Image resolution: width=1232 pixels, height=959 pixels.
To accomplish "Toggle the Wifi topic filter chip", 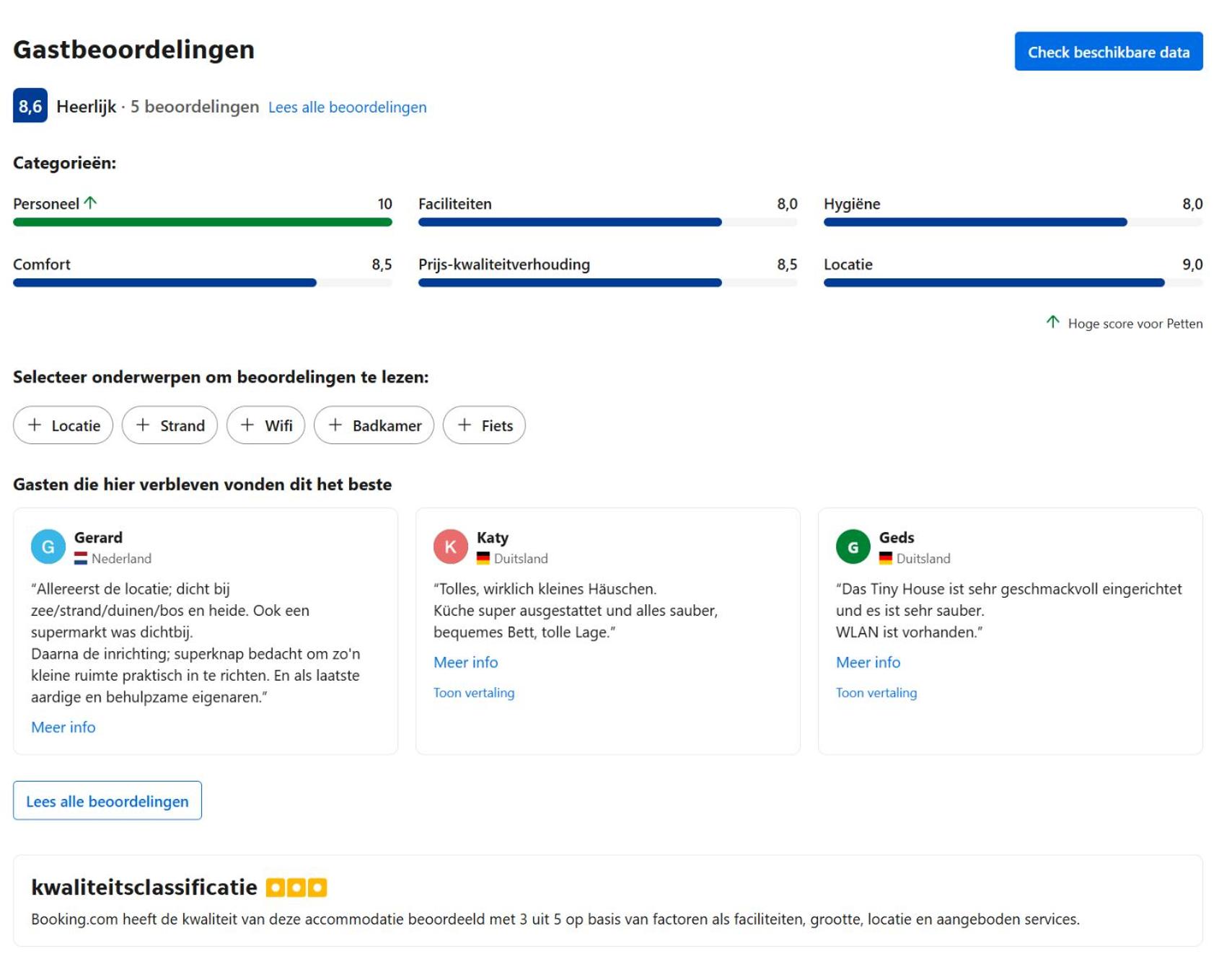I will [x=265, y=425].
